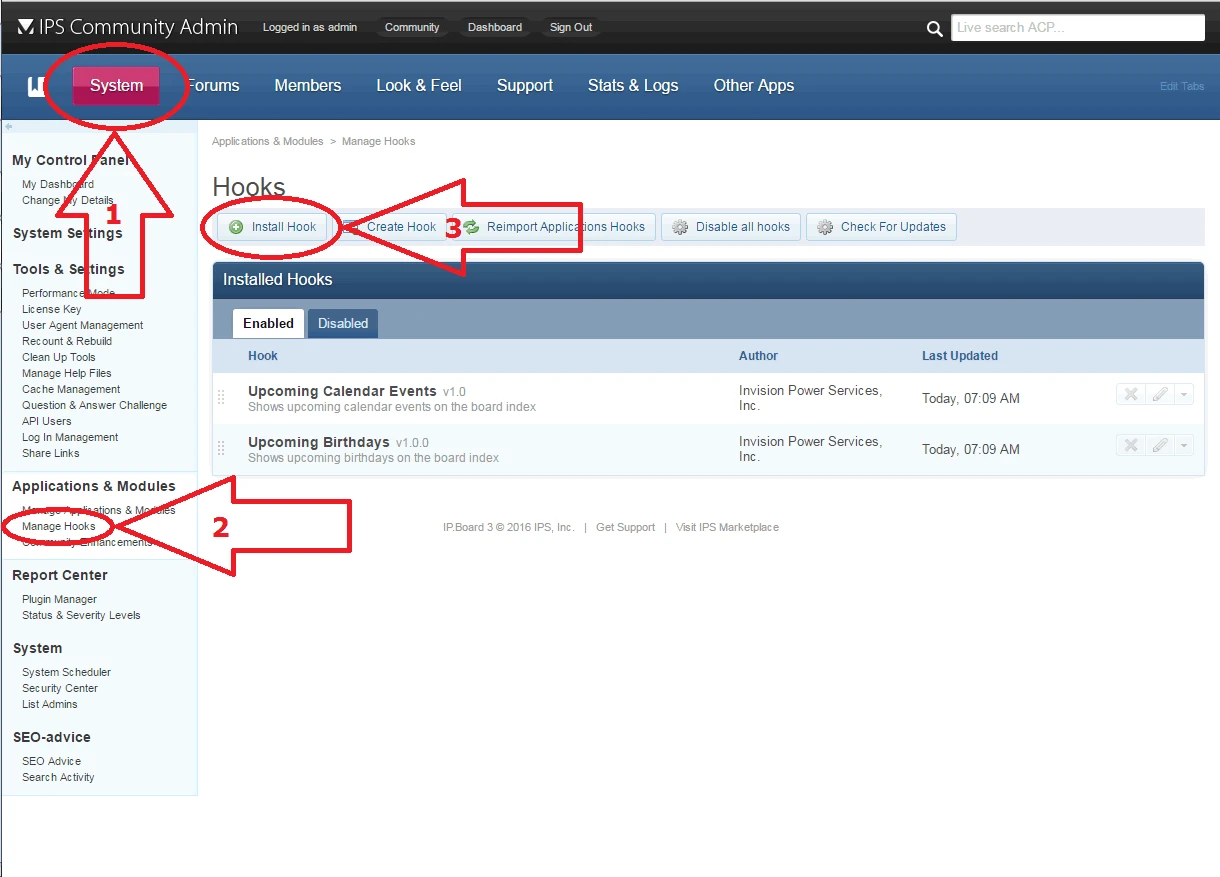Click the Disable all hooks button
This screenshot has width=1220, height=877.
pos(731,227)
